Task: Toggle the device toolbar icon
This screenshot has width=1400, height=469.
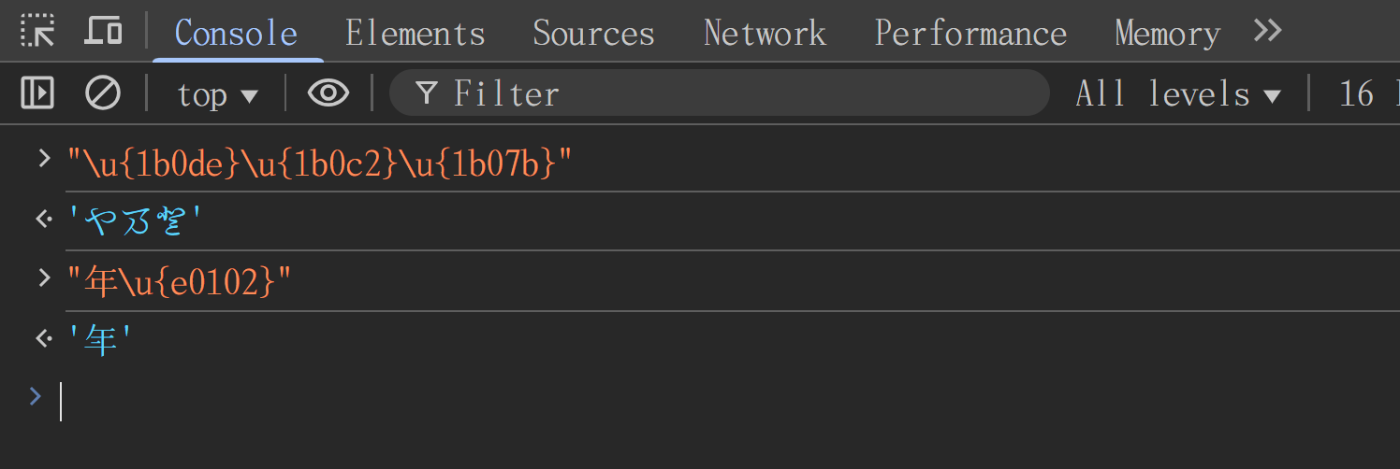Action: (x=102, y=32)
